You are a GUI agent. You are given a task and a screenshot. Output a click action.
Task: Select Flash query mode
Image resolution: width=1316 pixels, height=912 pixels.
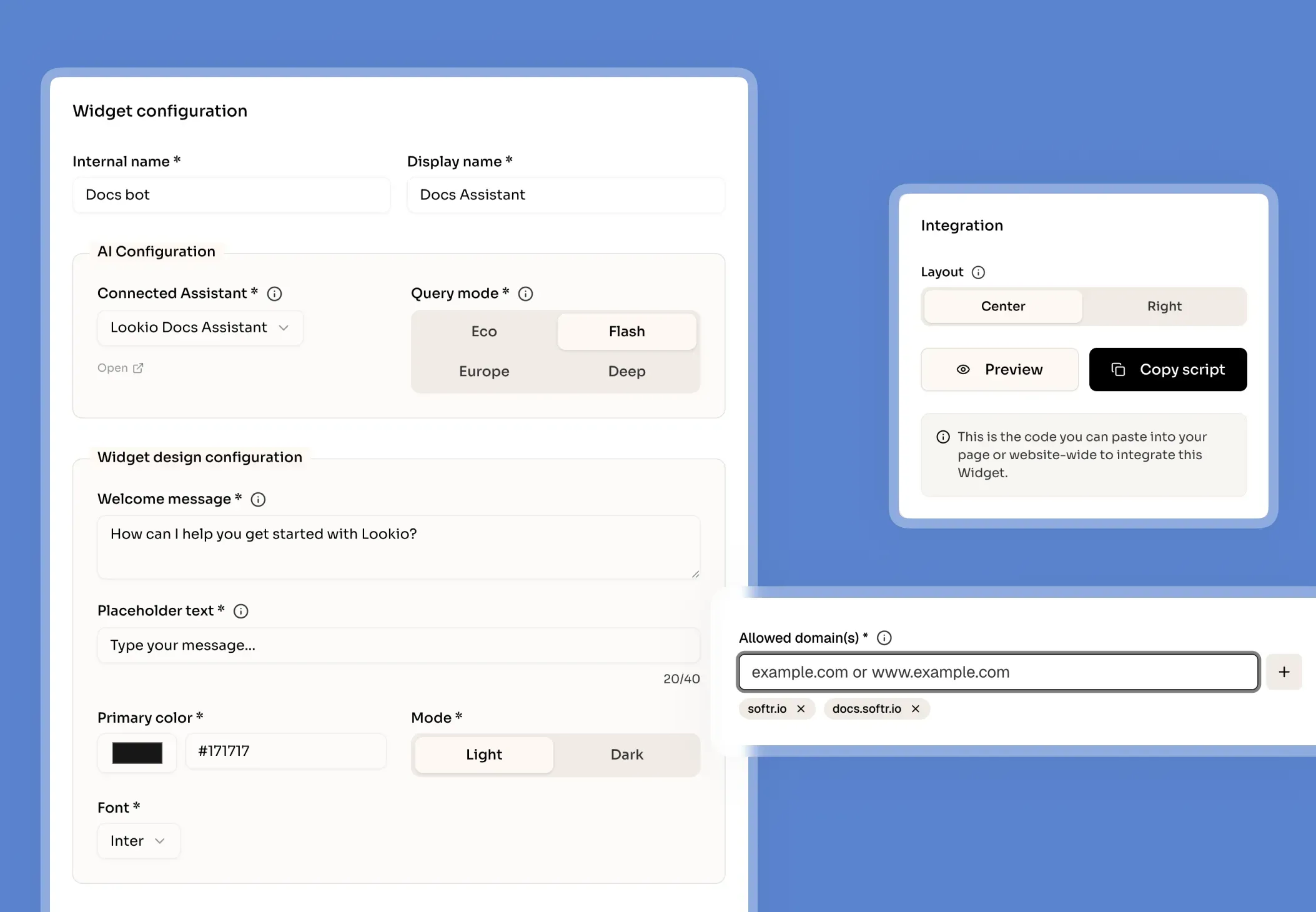click(627, 332)
